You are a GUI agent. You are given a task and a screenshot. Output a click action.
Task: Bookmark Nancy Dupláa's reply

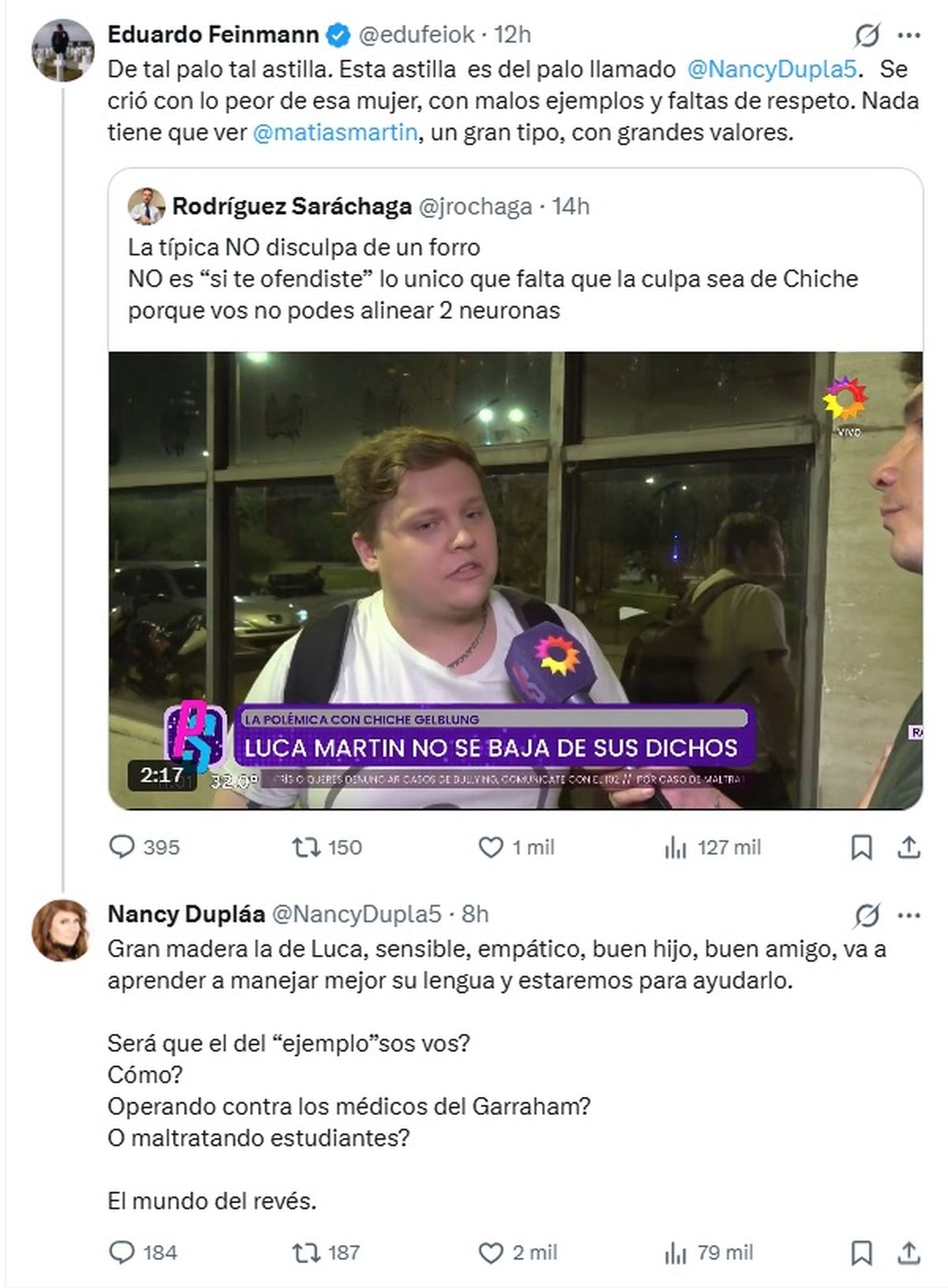[861, 1252]
